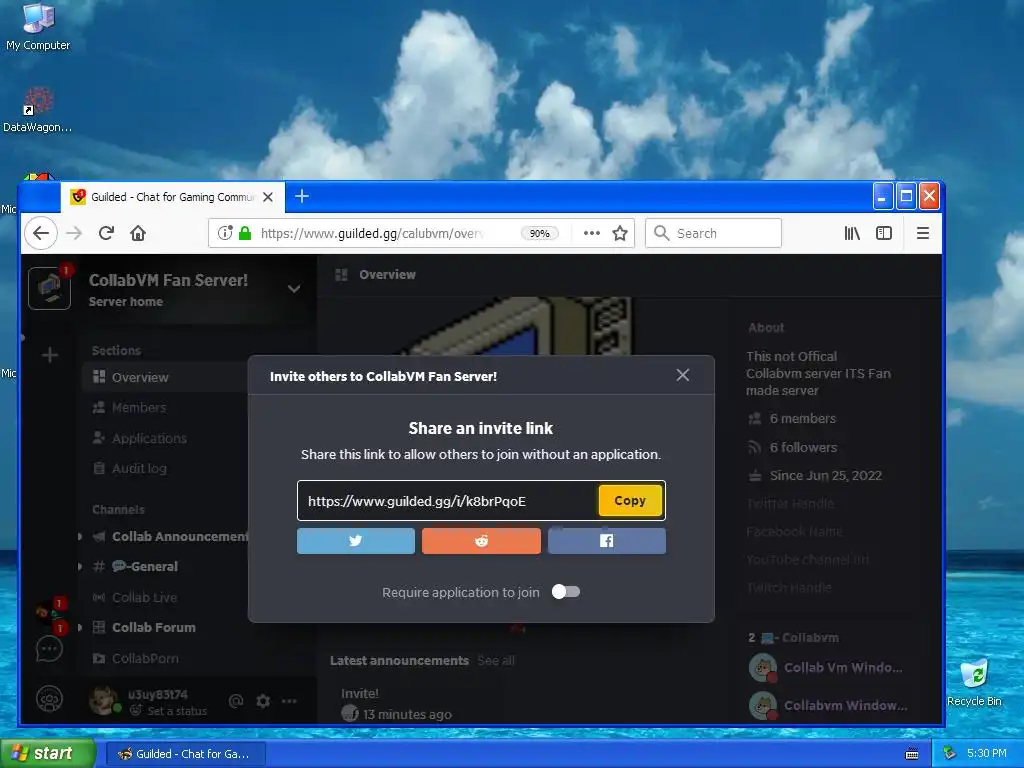The image size is (1024, 768).
Task: Close the invite dialog
Action: (682, 375)
